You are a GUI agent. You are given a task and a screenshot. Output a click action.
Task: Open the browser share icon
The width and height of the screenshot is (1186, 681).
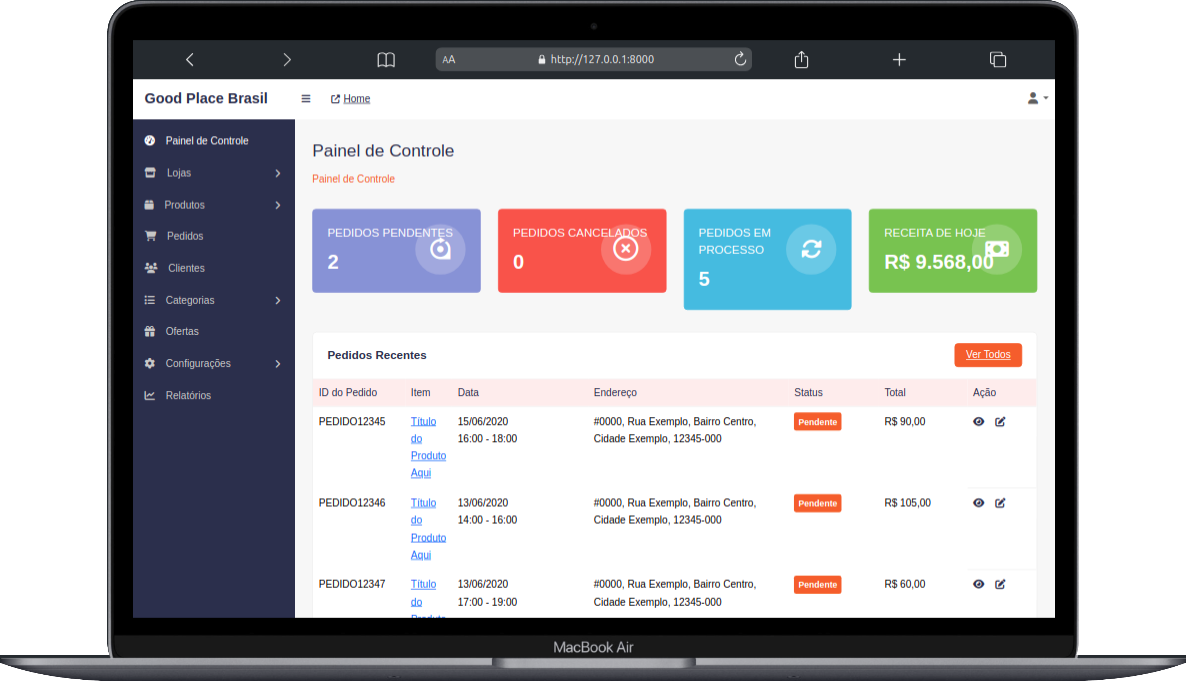point(802,60)
